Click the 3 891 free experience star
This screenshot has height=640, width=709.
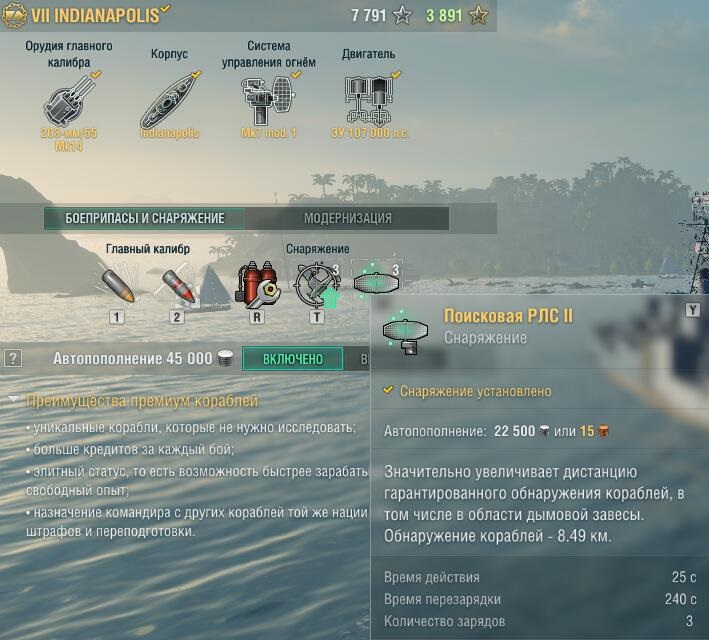pos(478,16)
